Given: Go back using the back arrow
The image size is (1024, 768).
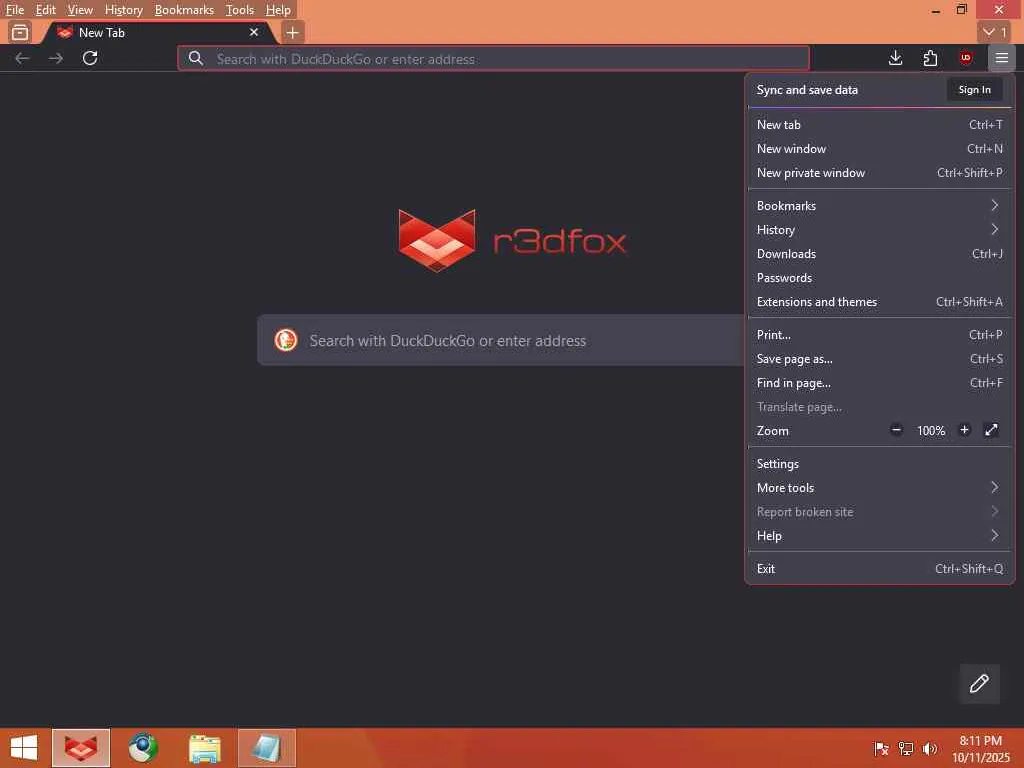Looking at the screenshot, I should (22, 58).
